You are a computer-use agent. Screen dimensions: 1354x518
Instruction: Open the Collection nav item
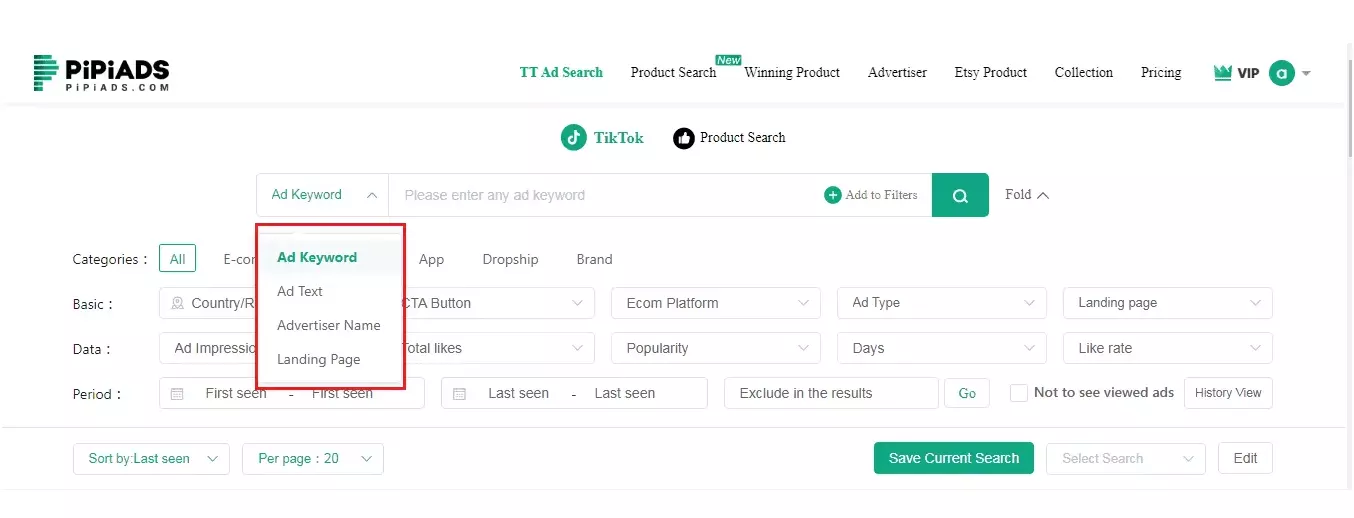click(1084, 72)
